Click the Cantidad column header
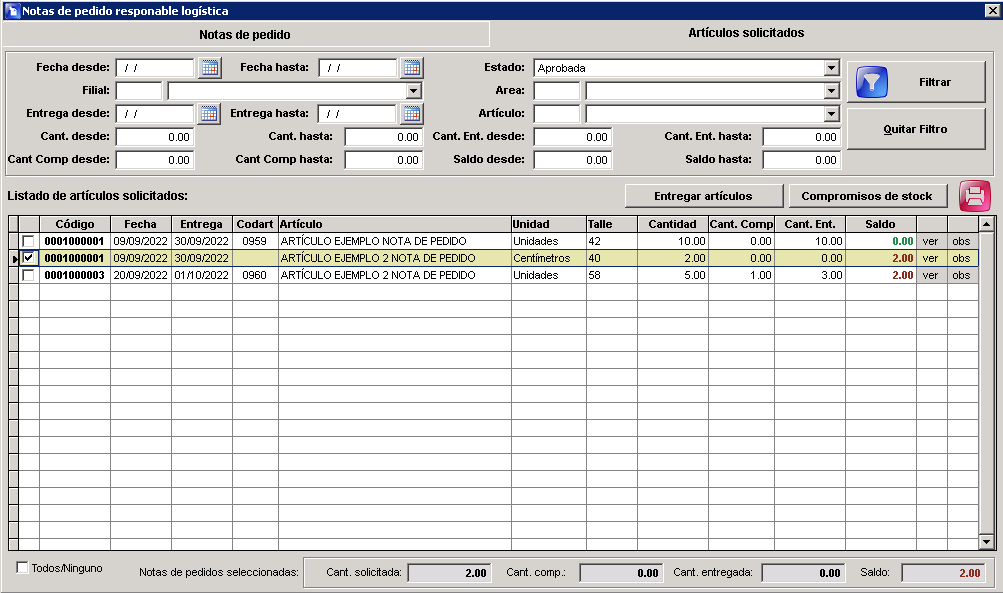1003x593 pixels. point(672,224)
